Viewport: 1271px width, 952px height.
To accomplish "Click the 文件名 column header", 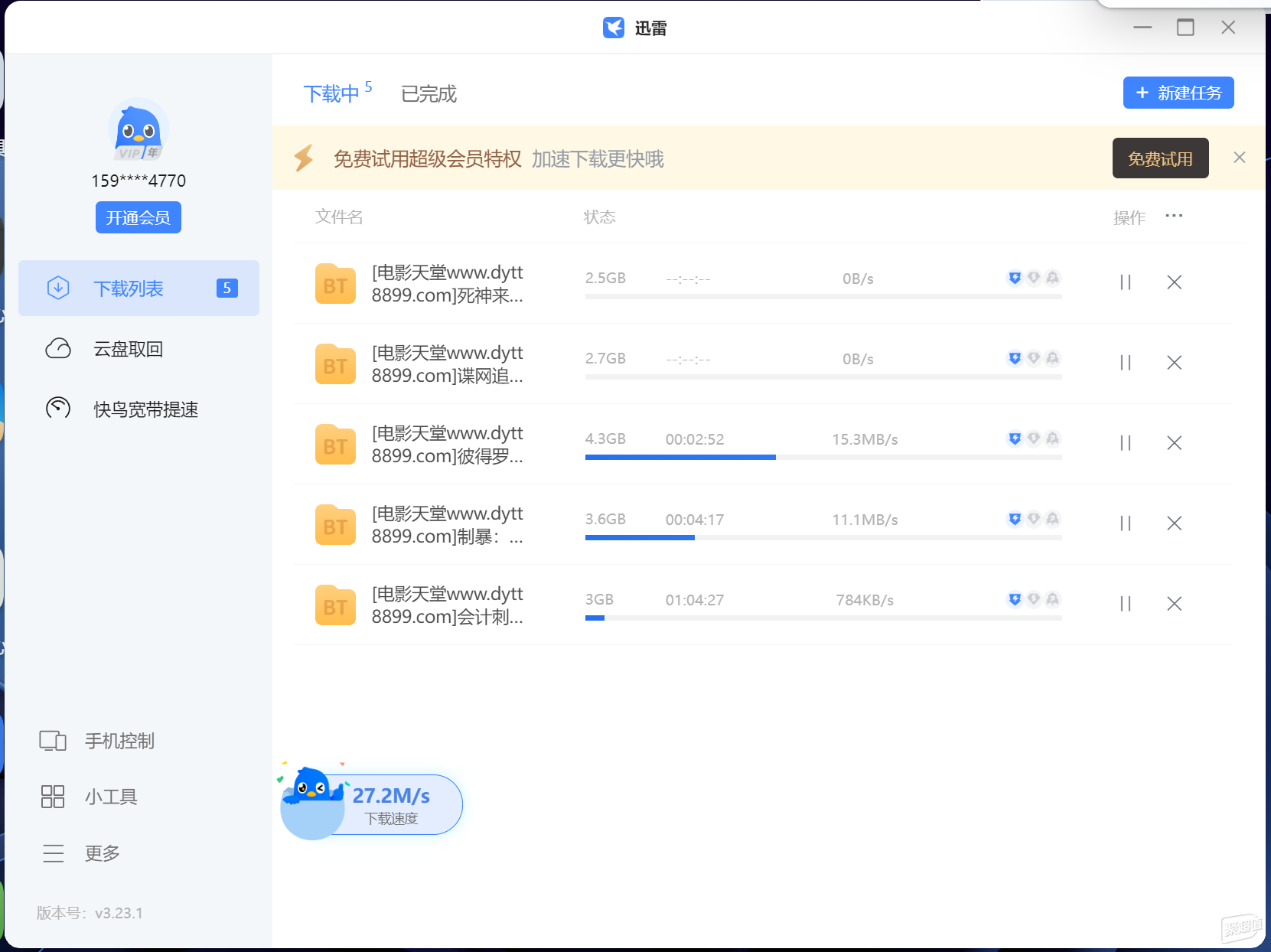I will (x=339, y=217).
